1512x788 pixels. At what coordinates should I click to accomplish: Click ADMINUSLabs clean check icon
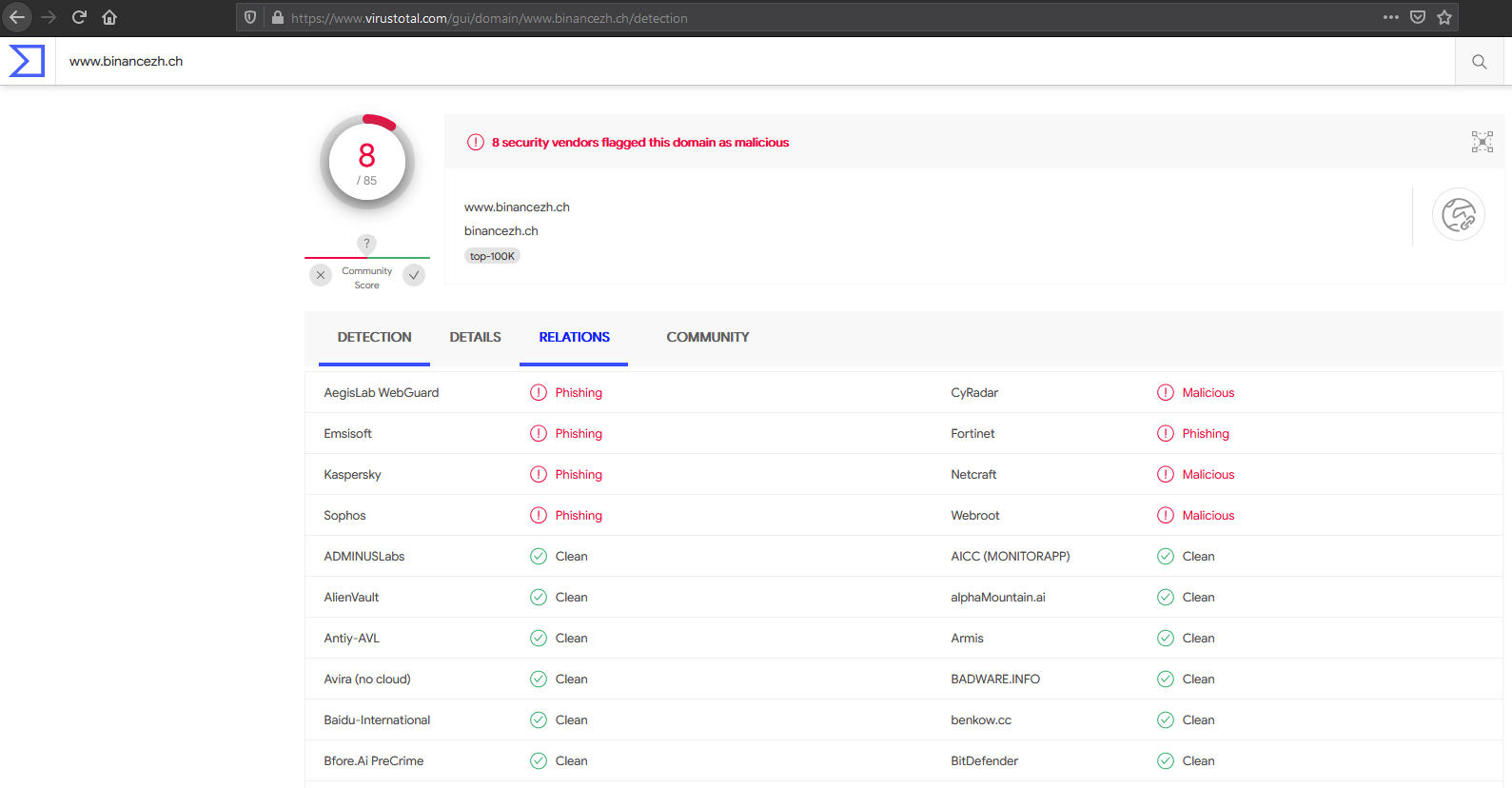click(x=539, y=556)
